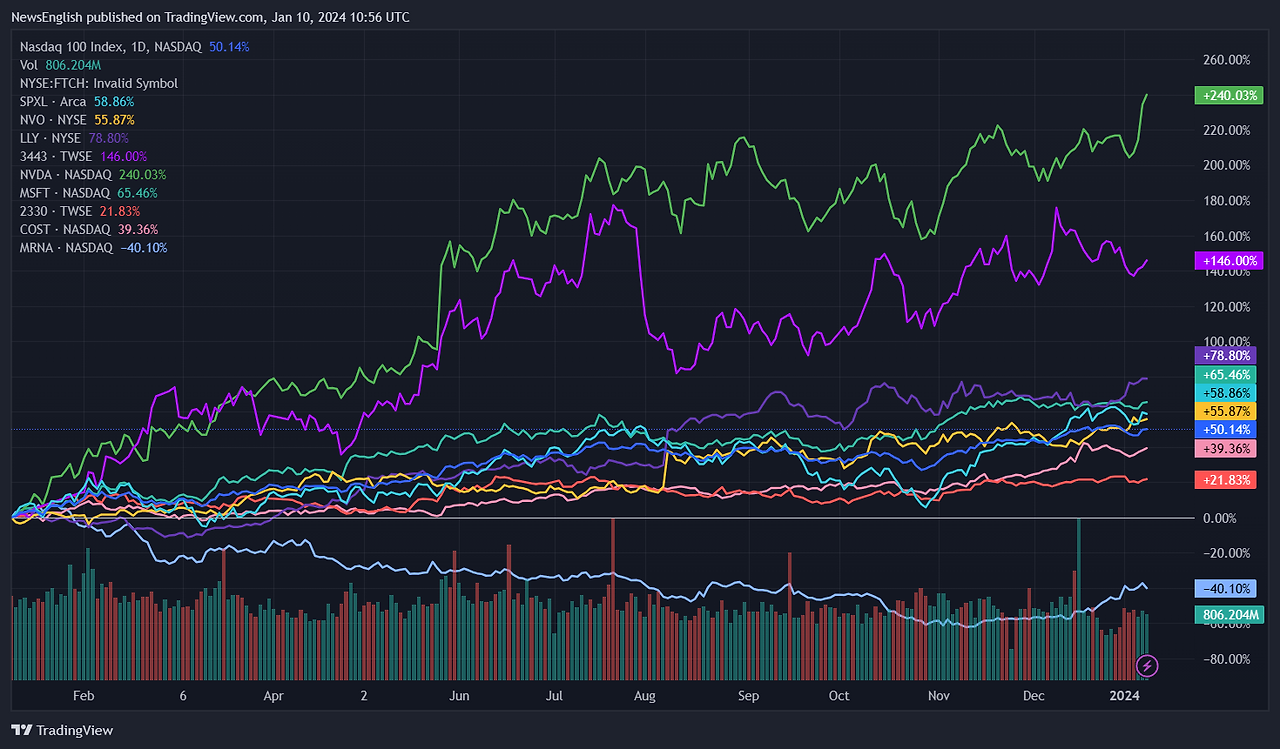1280x749 pixels.
Task: Click the purple lightning bolt icon on the chart
Action: (x=1146, y=666)
